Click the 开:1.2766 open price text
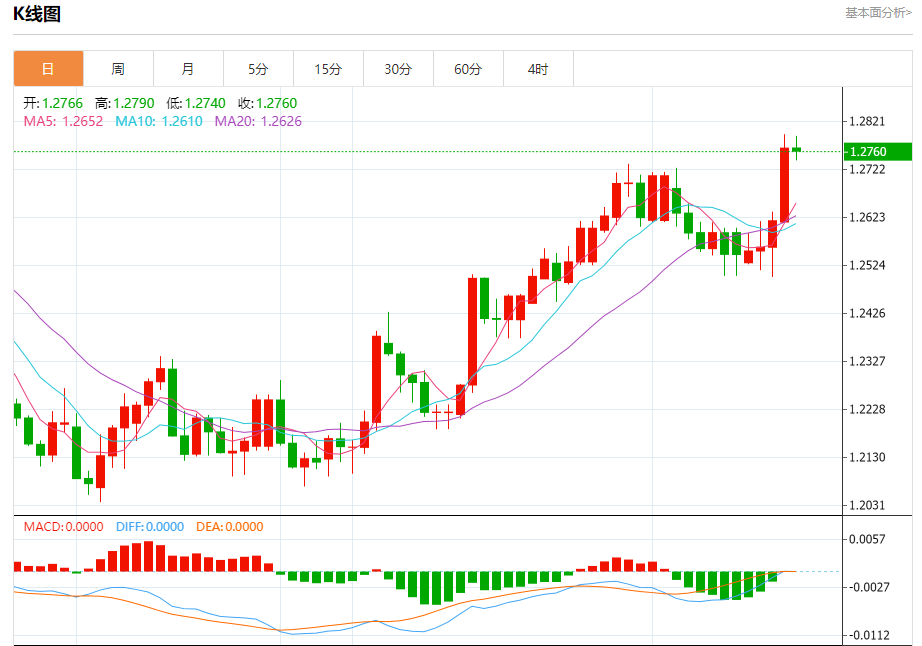The height and width of the screenshot is (646, 922). coord(53,103)
